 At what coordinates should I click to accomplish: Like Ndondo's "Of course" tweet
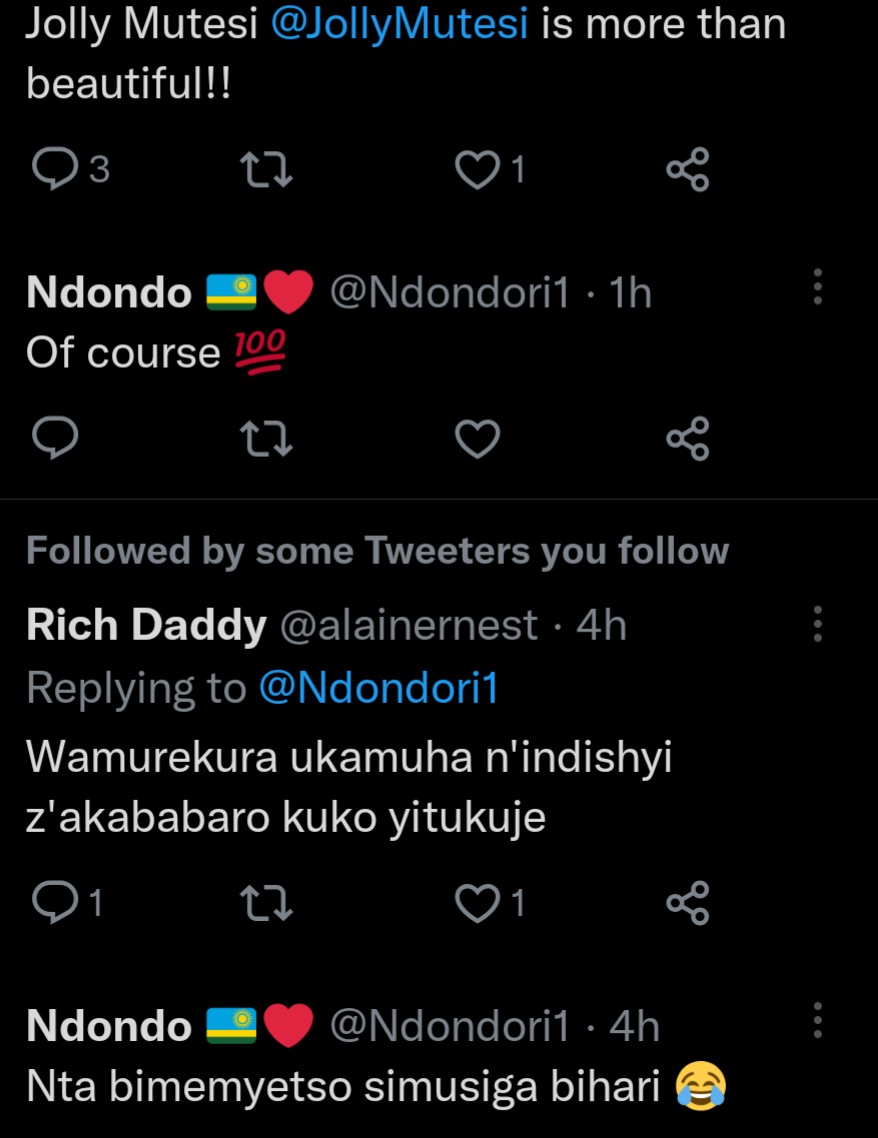(477, 438)
